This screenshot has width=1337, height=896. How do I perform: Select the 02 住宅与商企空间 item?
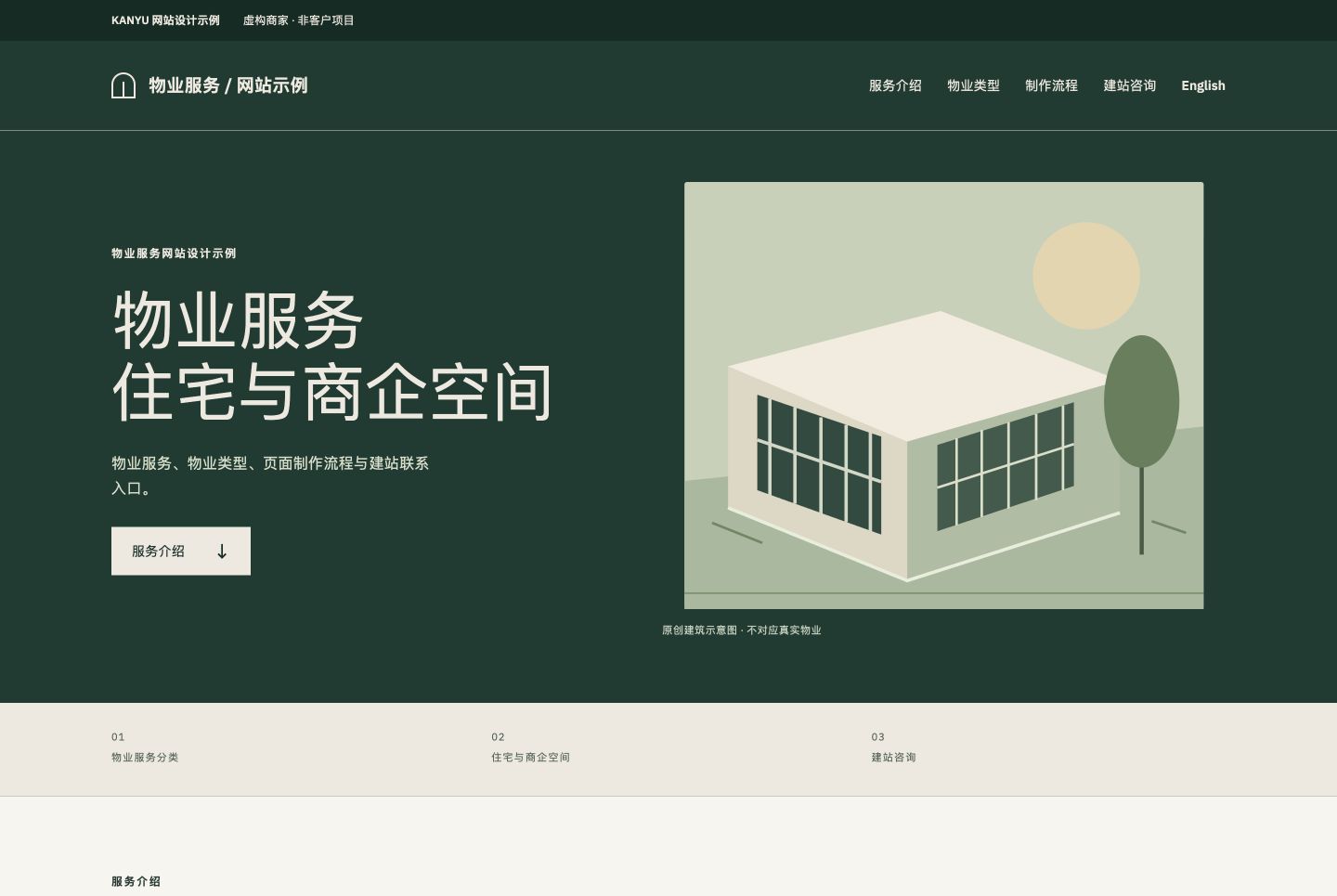(x=531, y=747)
